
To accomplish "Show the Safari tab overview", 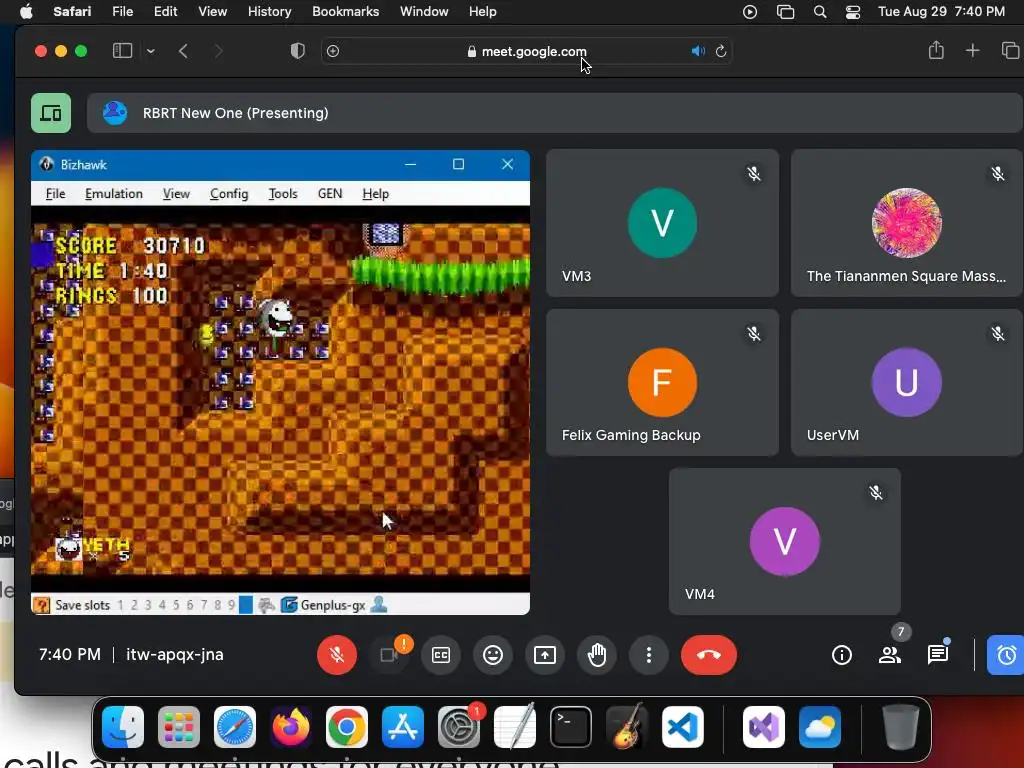I will pos(1010,50).
